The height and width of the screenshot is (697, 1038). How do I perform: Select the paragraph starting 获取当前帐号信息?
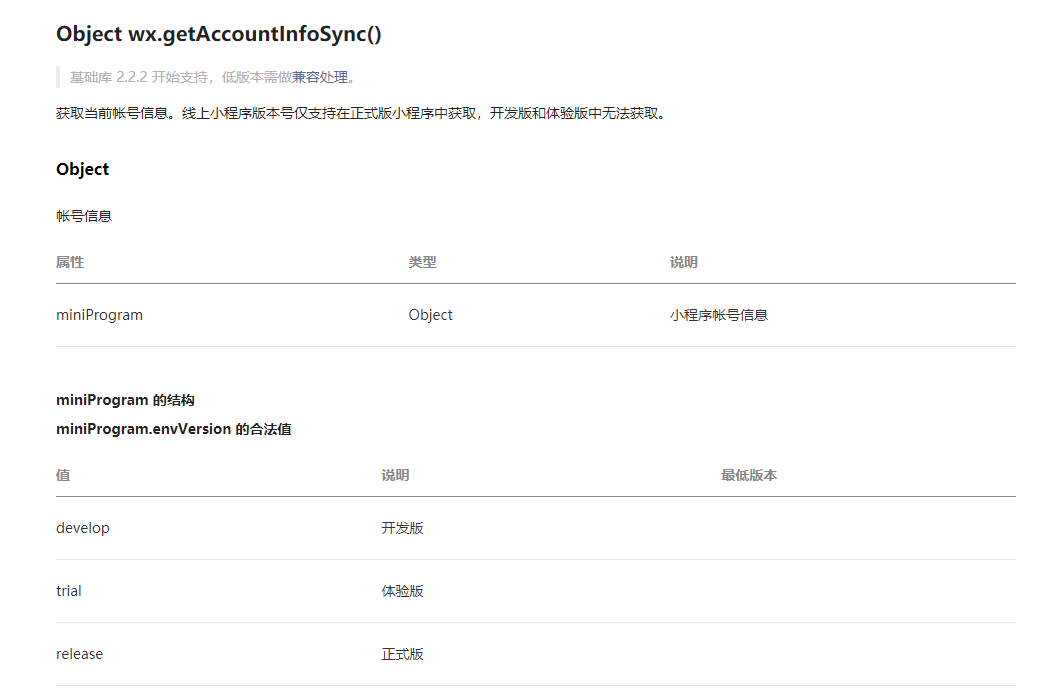(361, 114)
